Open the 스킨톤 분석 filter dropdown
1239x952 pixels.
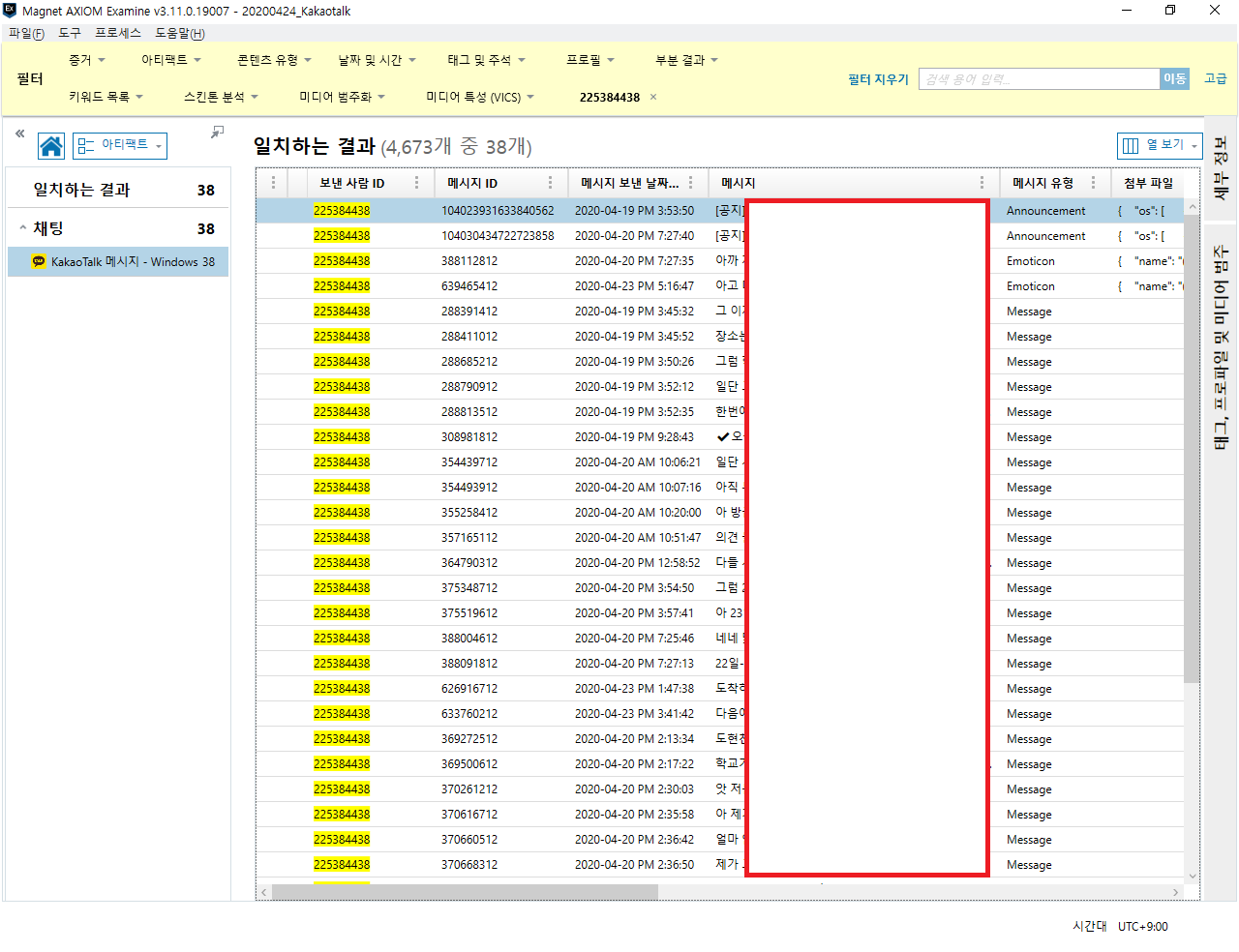[222, 97]
